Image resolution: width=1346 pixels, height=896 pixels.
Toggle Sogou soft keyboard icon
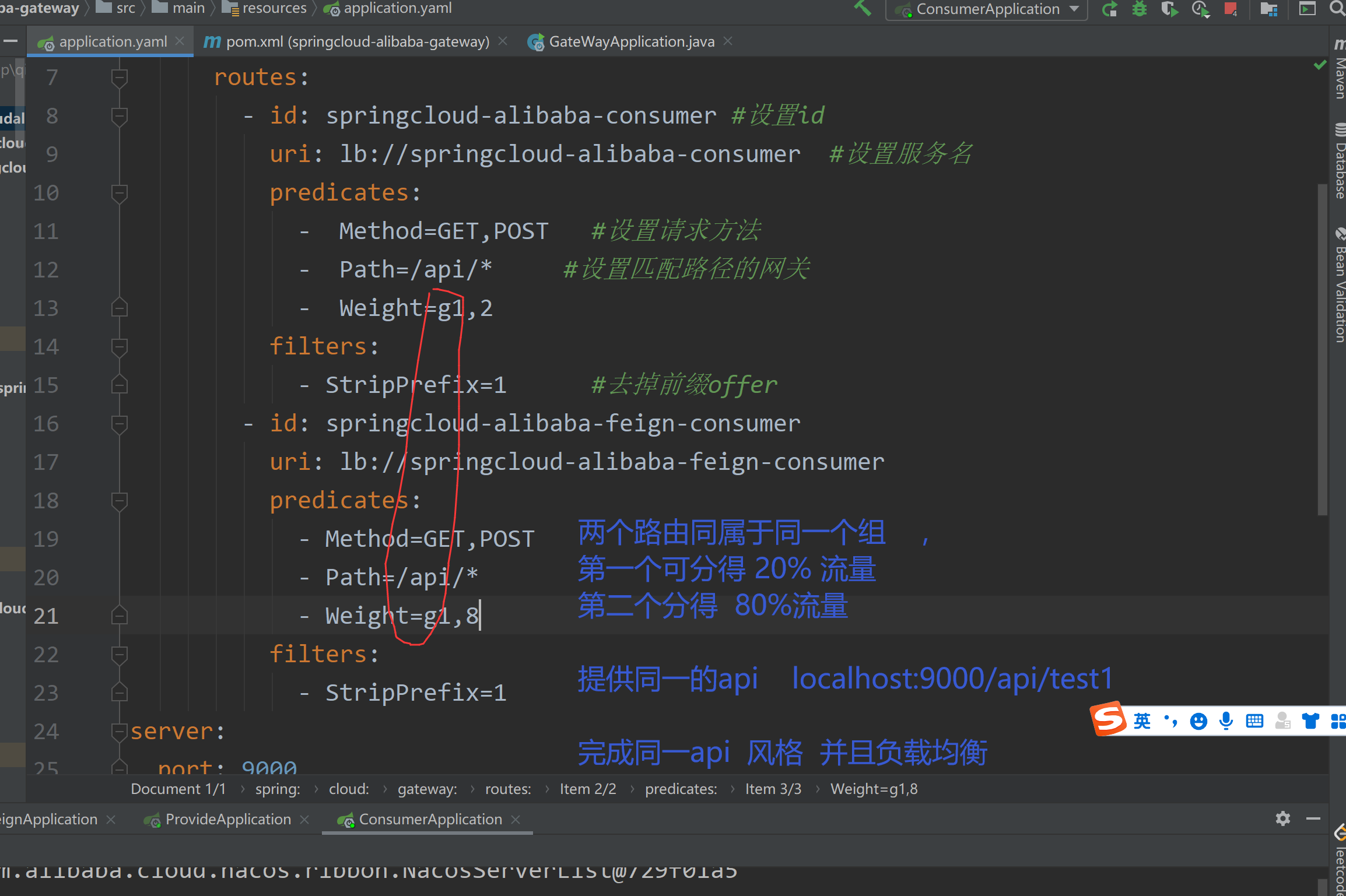click(x=1254, y=721)
